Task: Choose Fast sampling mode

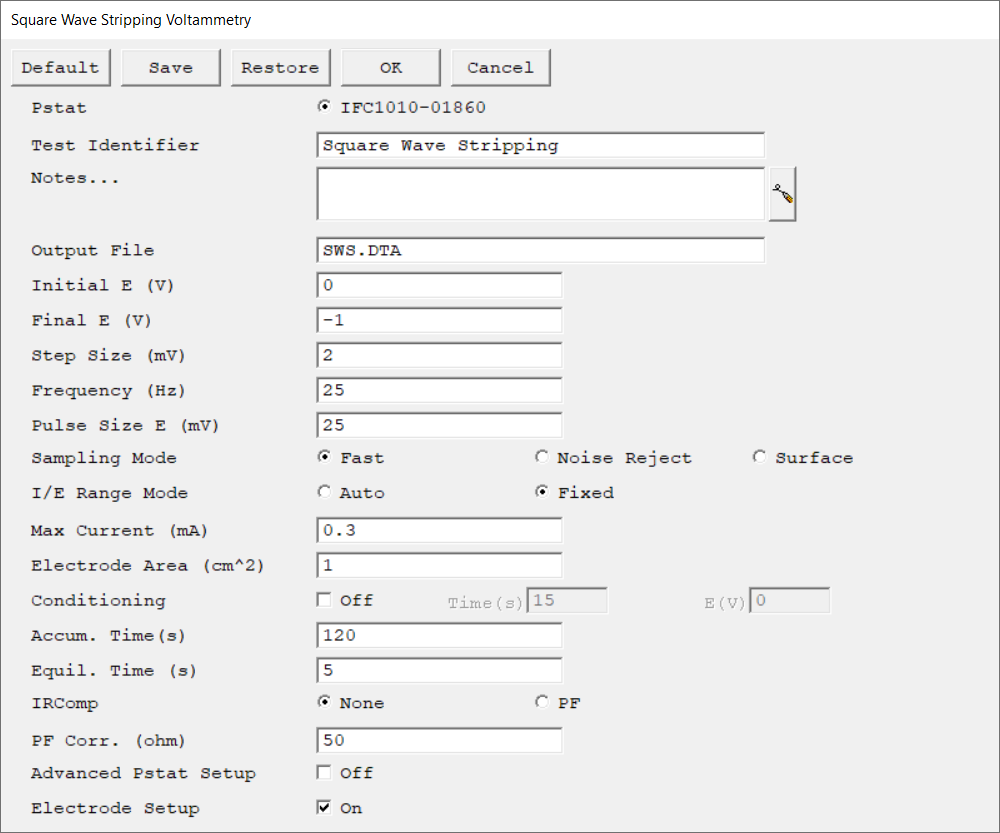Action: coord(324,457)
